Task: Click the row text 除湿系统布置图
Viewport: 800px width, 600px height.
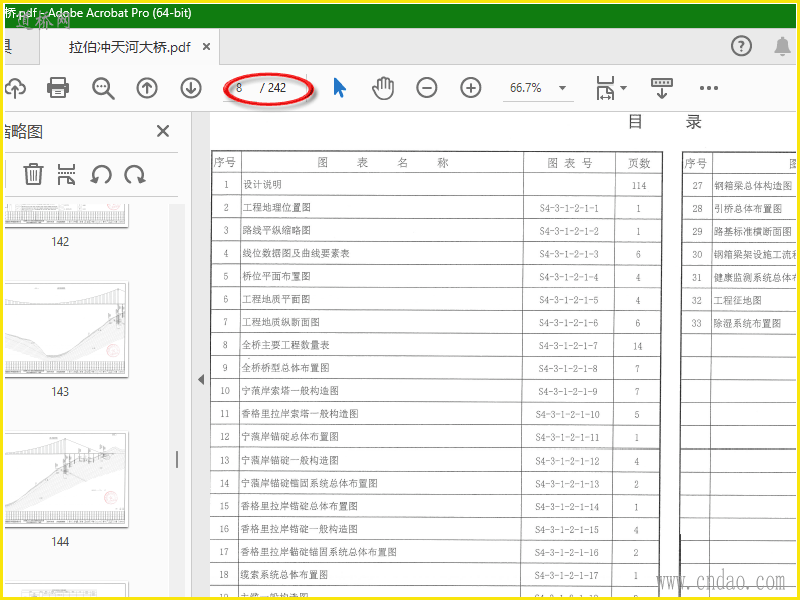Action: [747, 323]
